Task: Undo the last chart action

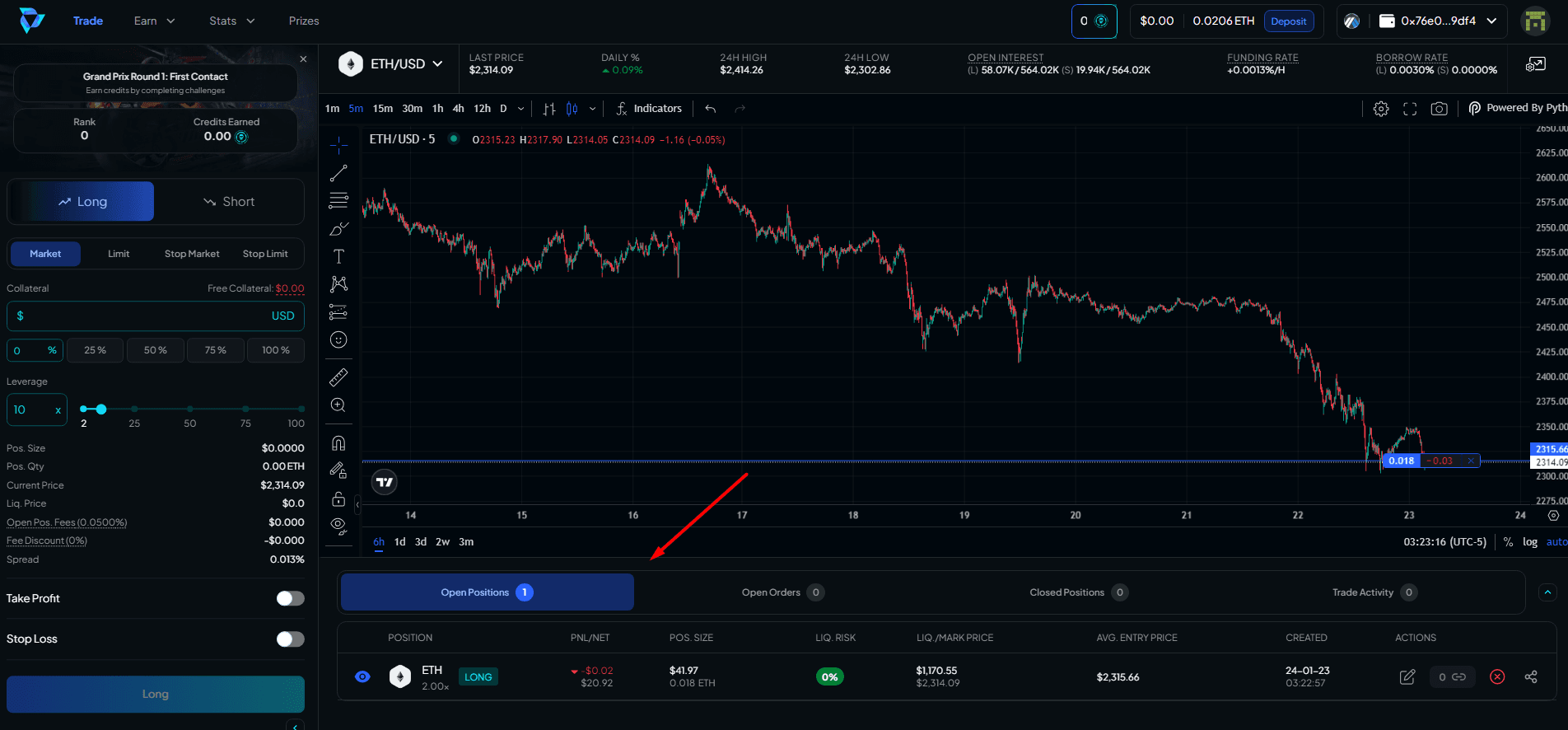Action: 711,109
